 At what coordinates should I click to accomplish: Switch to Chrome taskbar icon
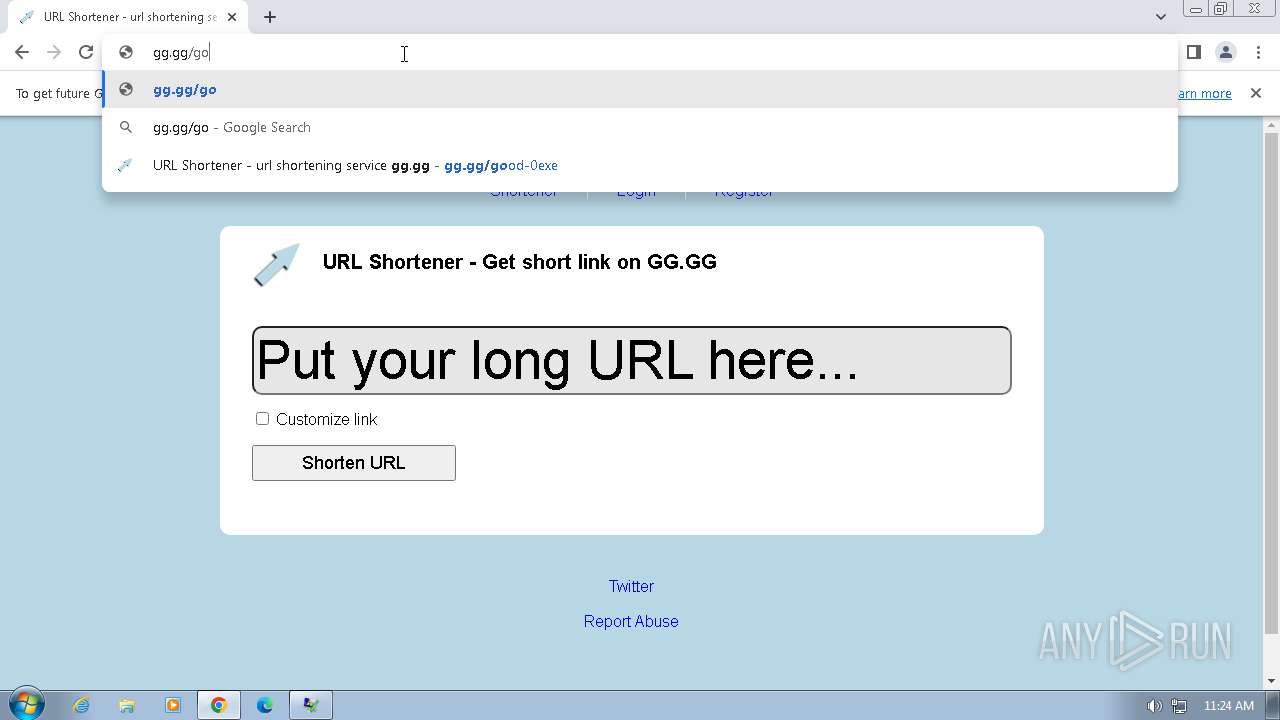(219, 705)
